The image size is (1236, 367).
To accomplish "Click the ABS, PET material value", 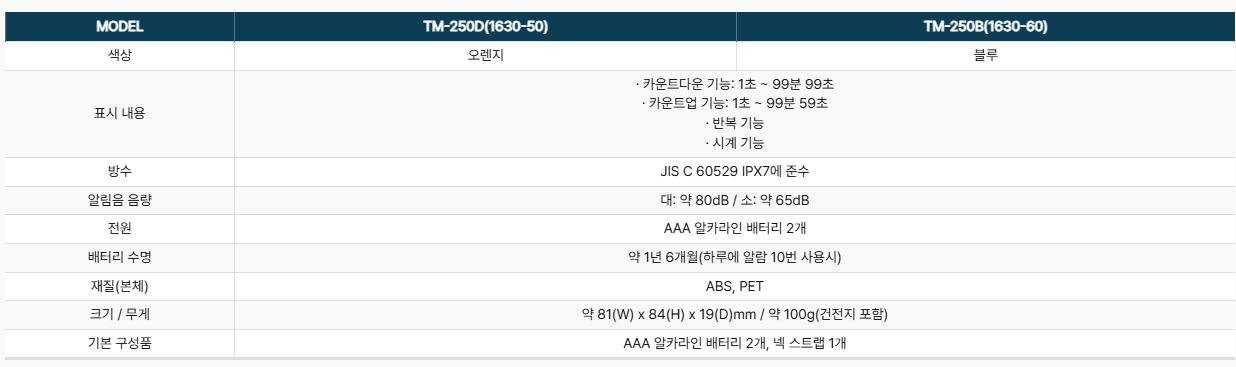I will (735, 286).
